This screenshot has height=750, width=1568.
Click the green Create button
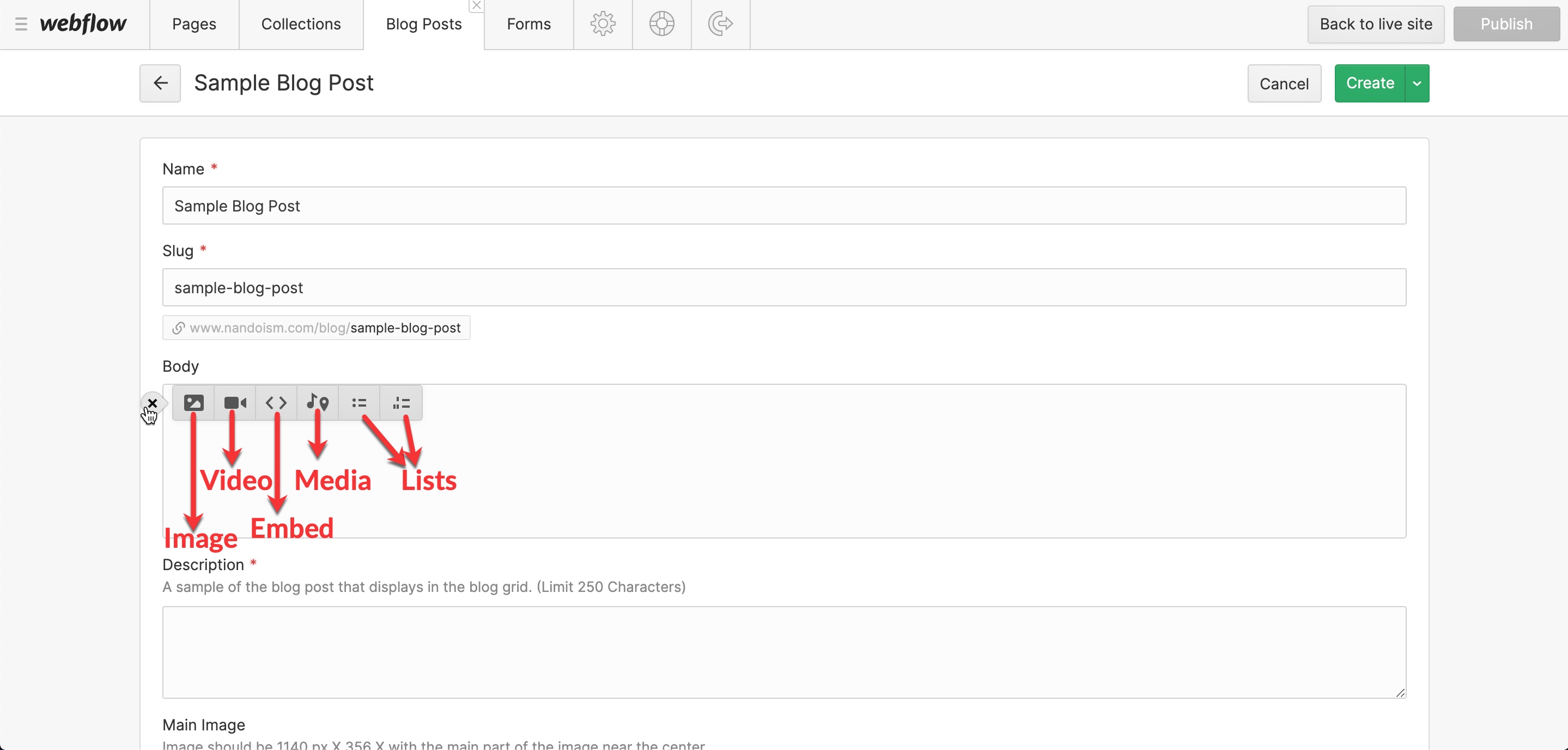tap(1370, 83)
